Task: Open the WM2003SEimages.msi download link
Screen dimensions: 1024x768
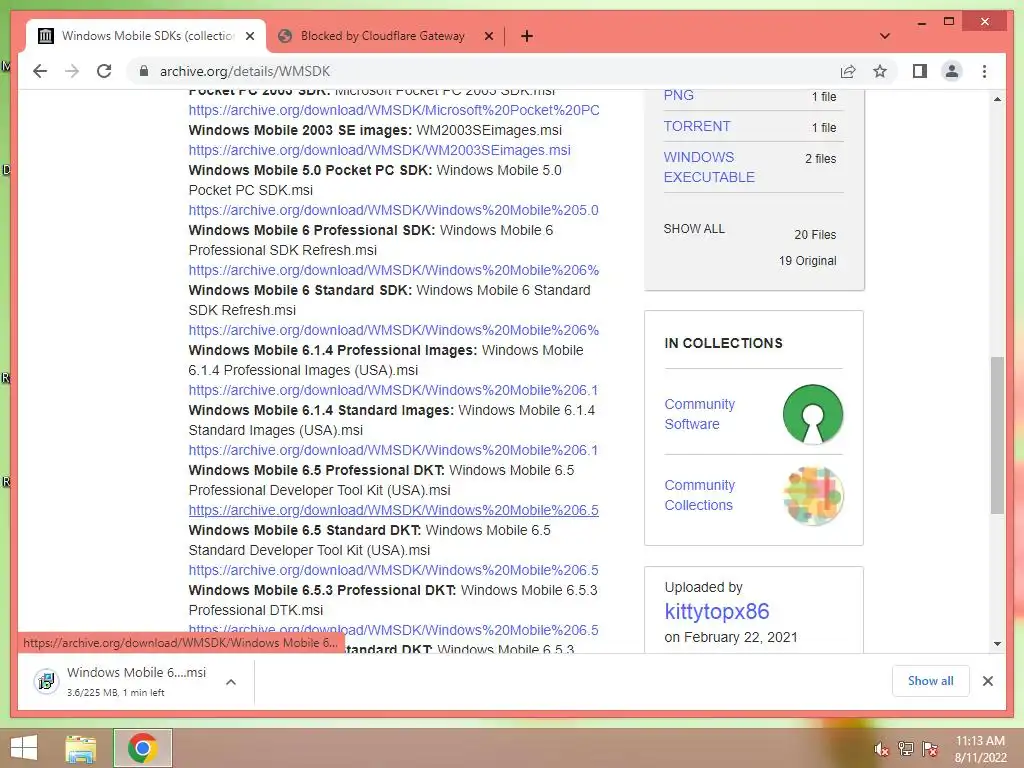Action: [379, 150]
